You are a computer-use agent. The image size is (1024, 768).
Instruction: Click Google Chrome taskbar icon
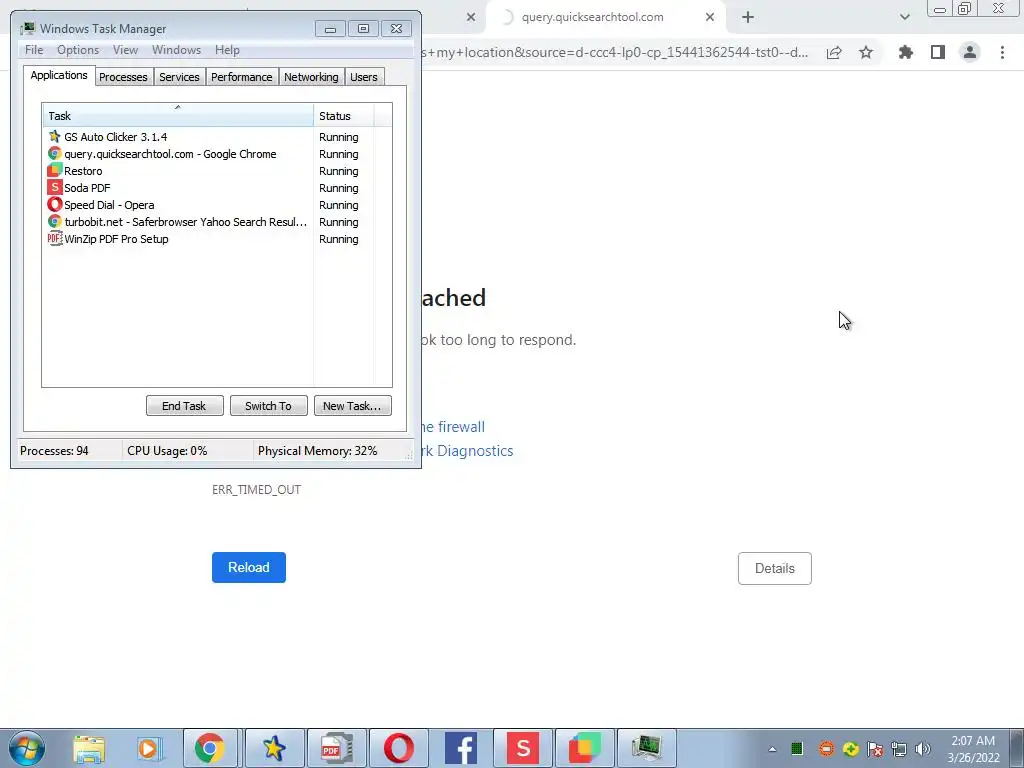tap(210, 748)
